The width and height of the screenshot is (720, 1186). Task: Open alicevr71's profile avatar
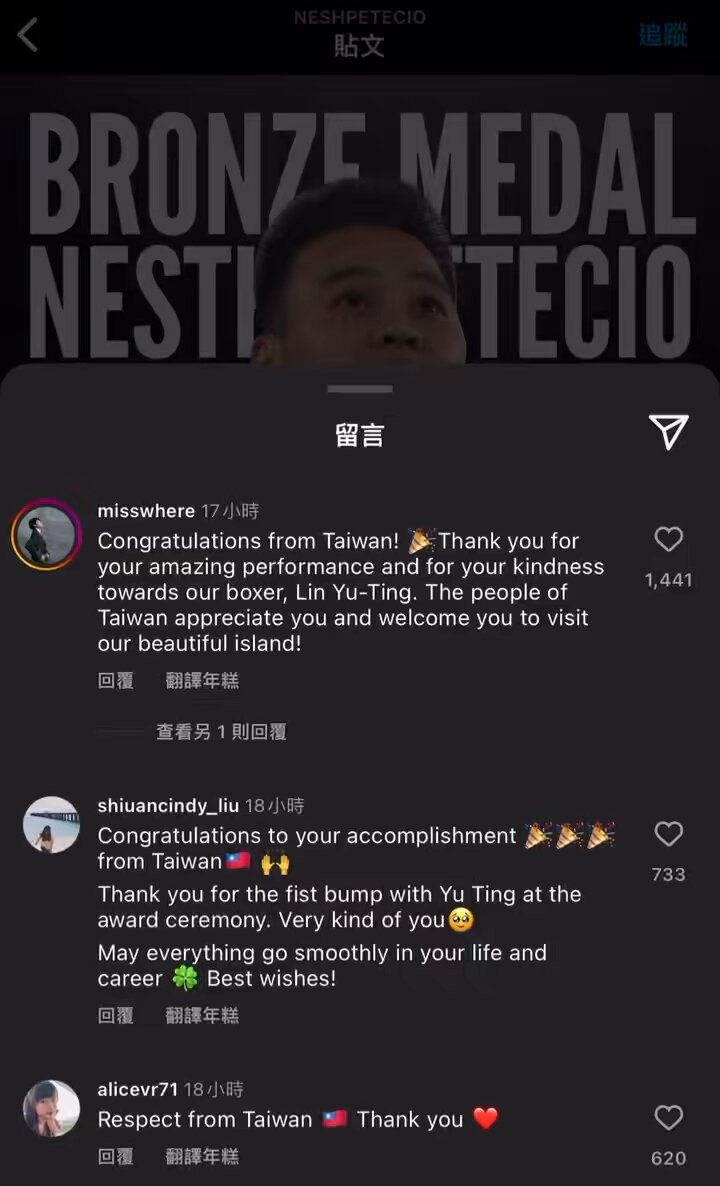[x=51, y=1108]
